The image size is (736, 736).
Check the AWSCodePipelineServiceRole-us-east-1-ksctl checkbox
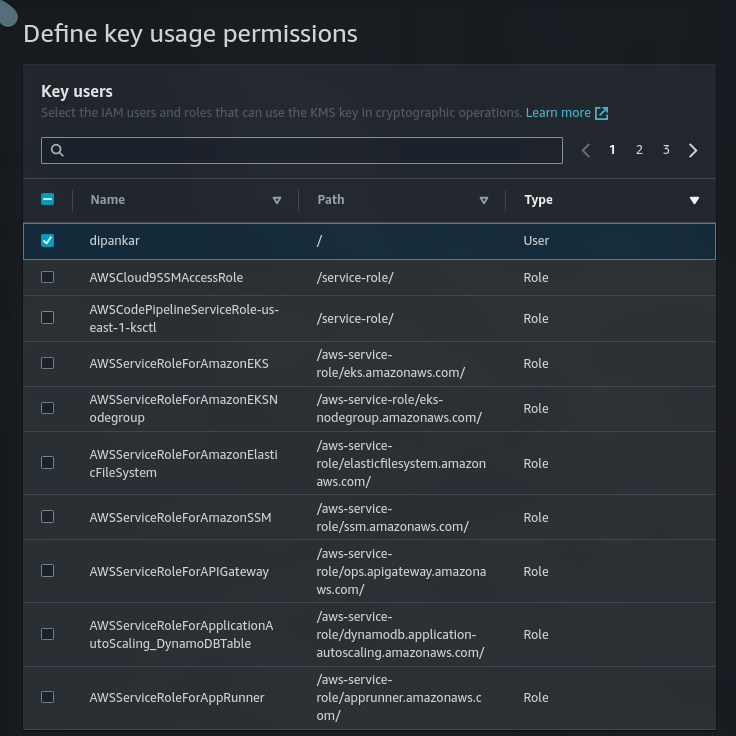point(47,318)
